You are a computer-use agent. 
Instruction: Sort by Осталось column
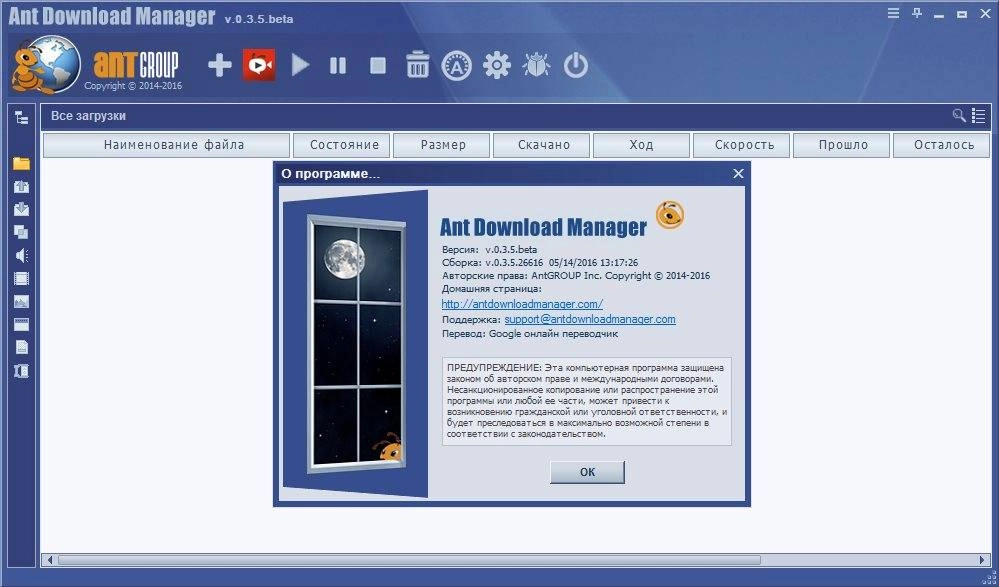click(x=942, y=145)
